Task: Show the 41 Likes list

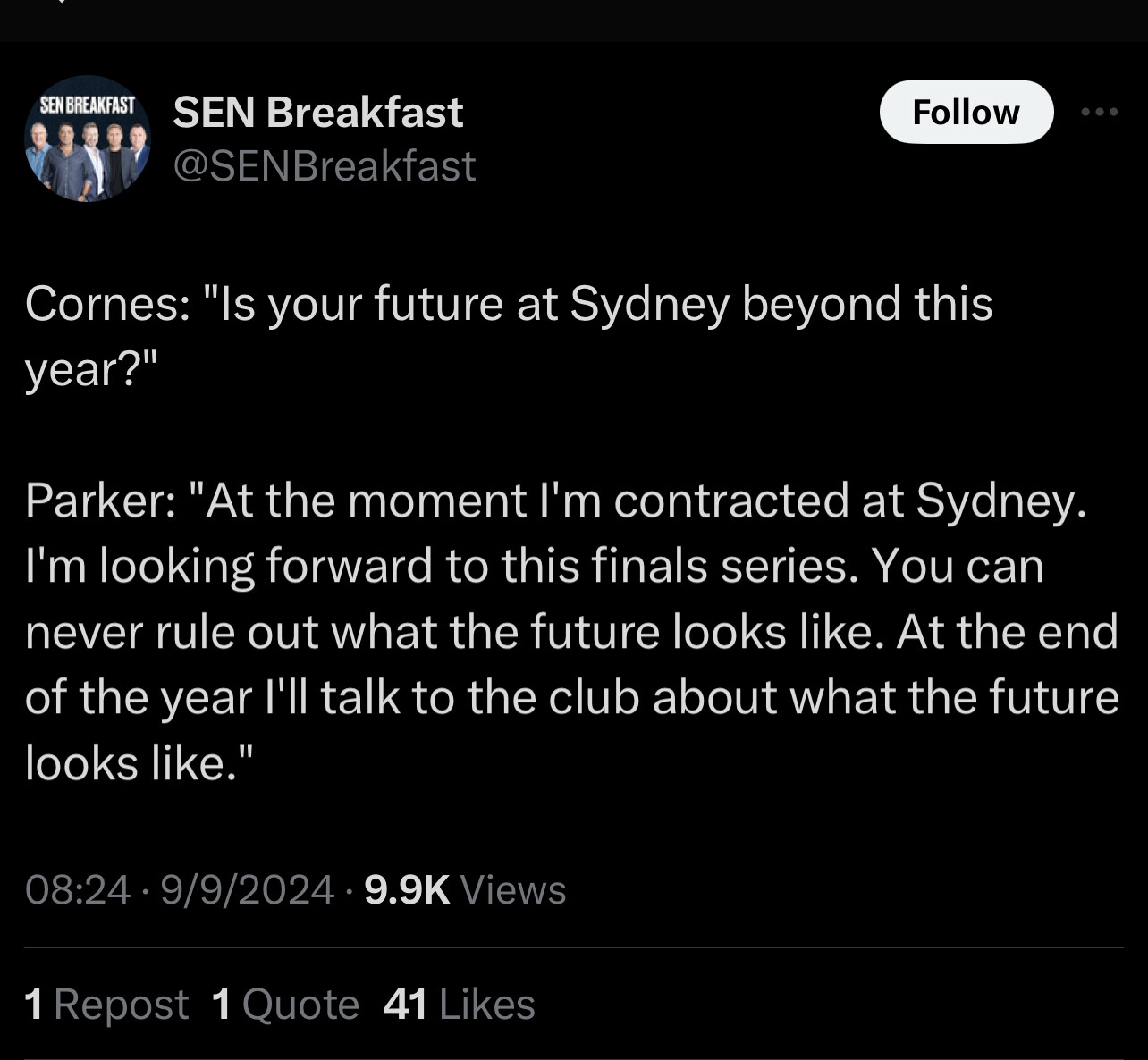Action: tap(459, 1004)
